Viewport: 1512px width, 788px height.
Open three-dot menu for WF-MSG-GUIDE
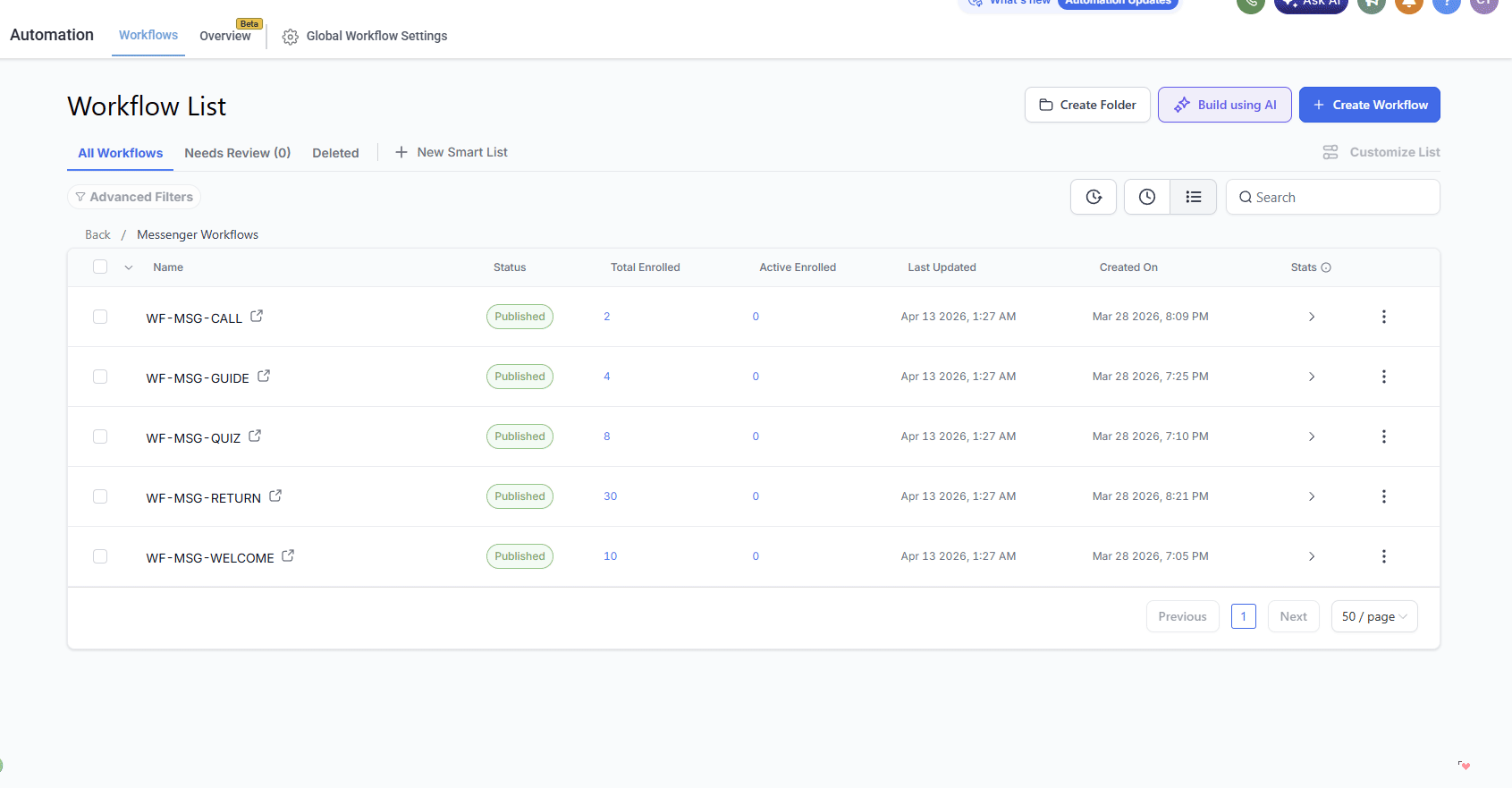[x=1384, y=377]
